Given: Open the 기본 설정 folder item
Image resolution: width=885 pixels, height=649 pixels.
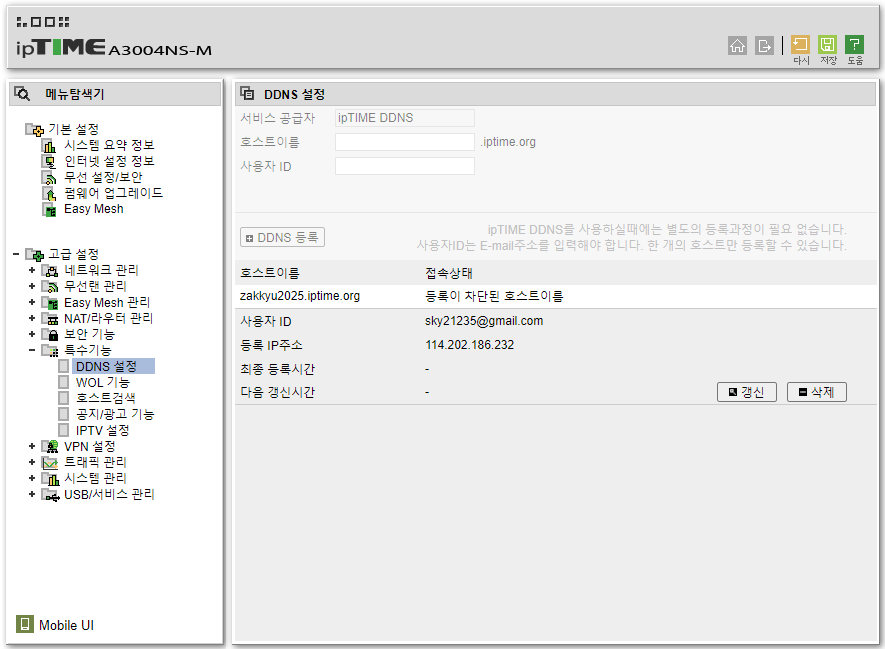Looking at the screenshot, I should pyautogui.click(x=73, y=130).
